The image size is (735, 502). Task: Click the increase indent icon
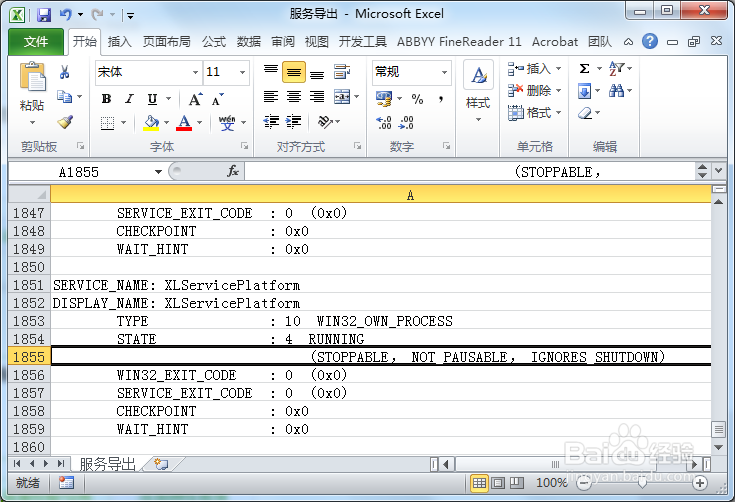(294, 122)
